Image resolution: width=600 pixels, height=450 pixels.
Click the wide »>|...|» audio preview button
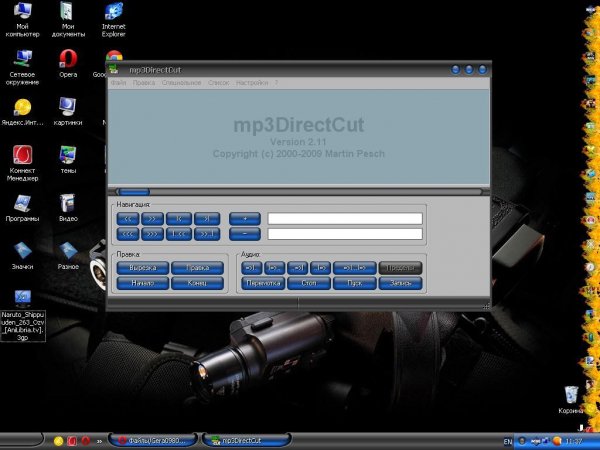(x=355, y=268)
